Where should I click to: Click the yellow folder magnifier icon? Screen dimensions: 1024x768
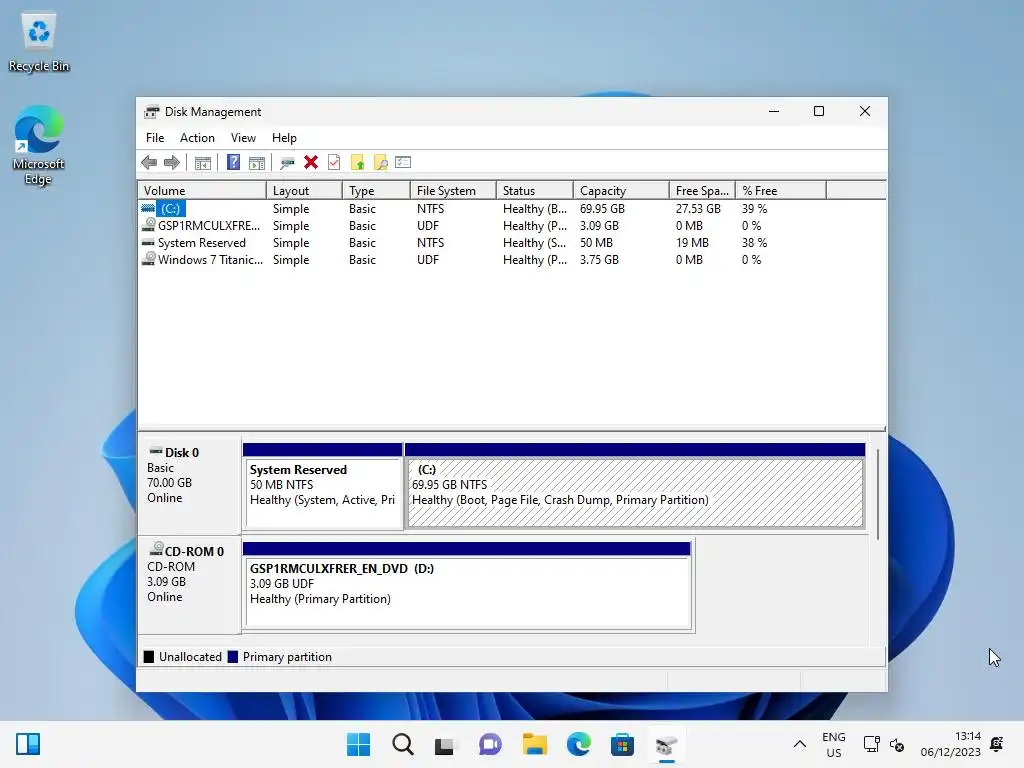[380, 163]
